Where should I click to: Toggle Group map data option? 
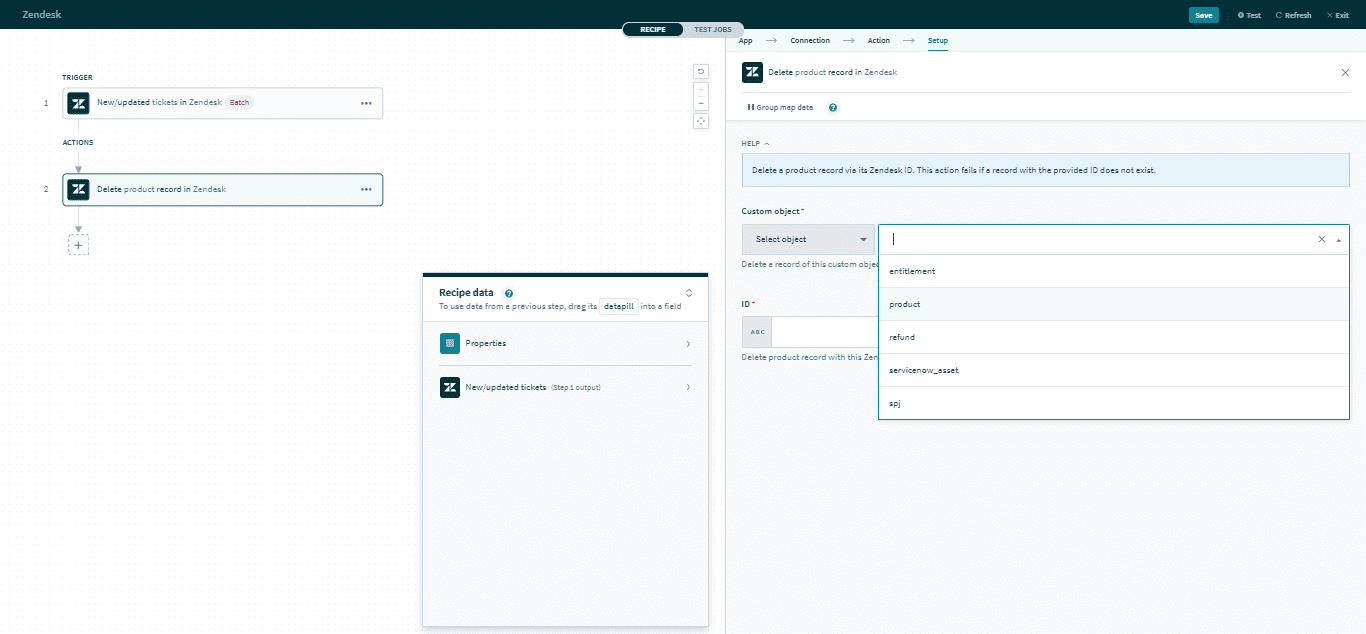[780, 107]
